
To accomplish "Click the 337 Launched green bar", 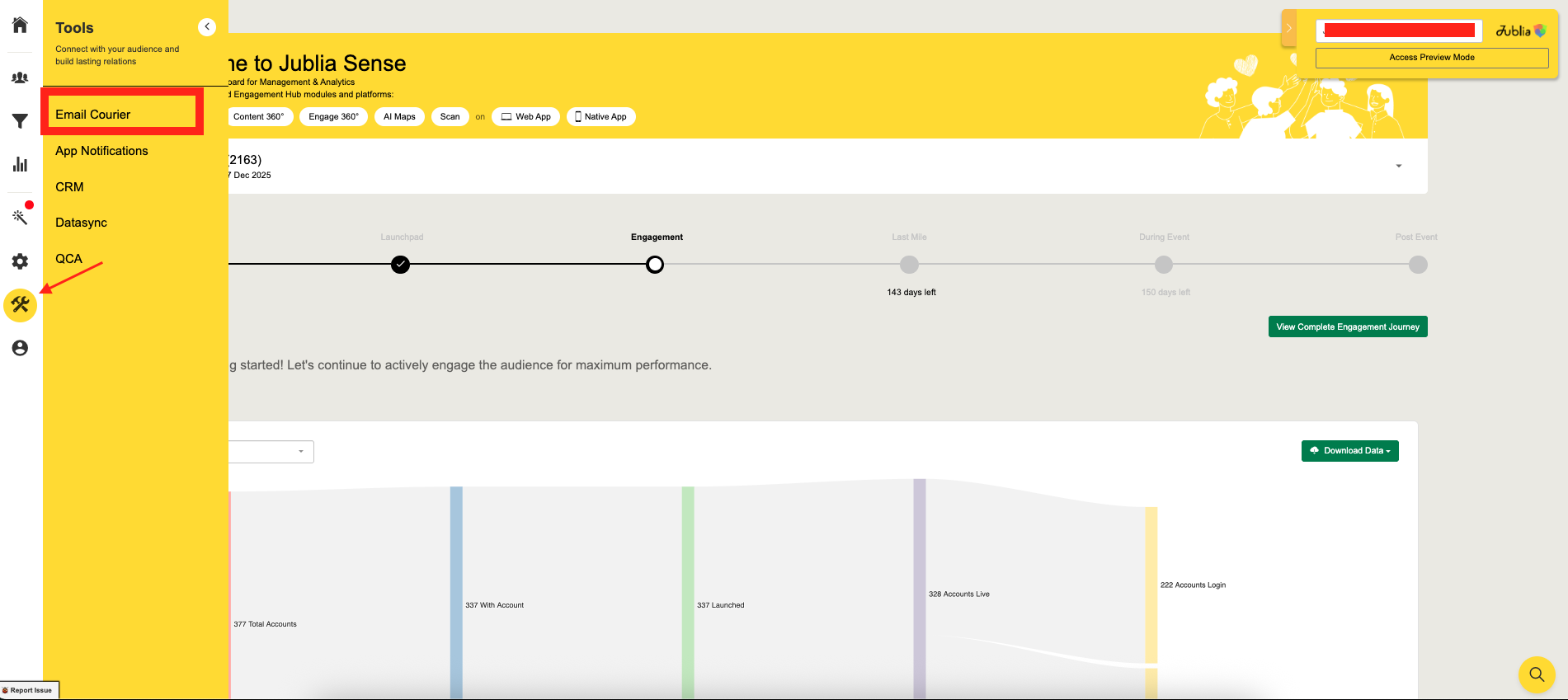I will click(688, 592).
